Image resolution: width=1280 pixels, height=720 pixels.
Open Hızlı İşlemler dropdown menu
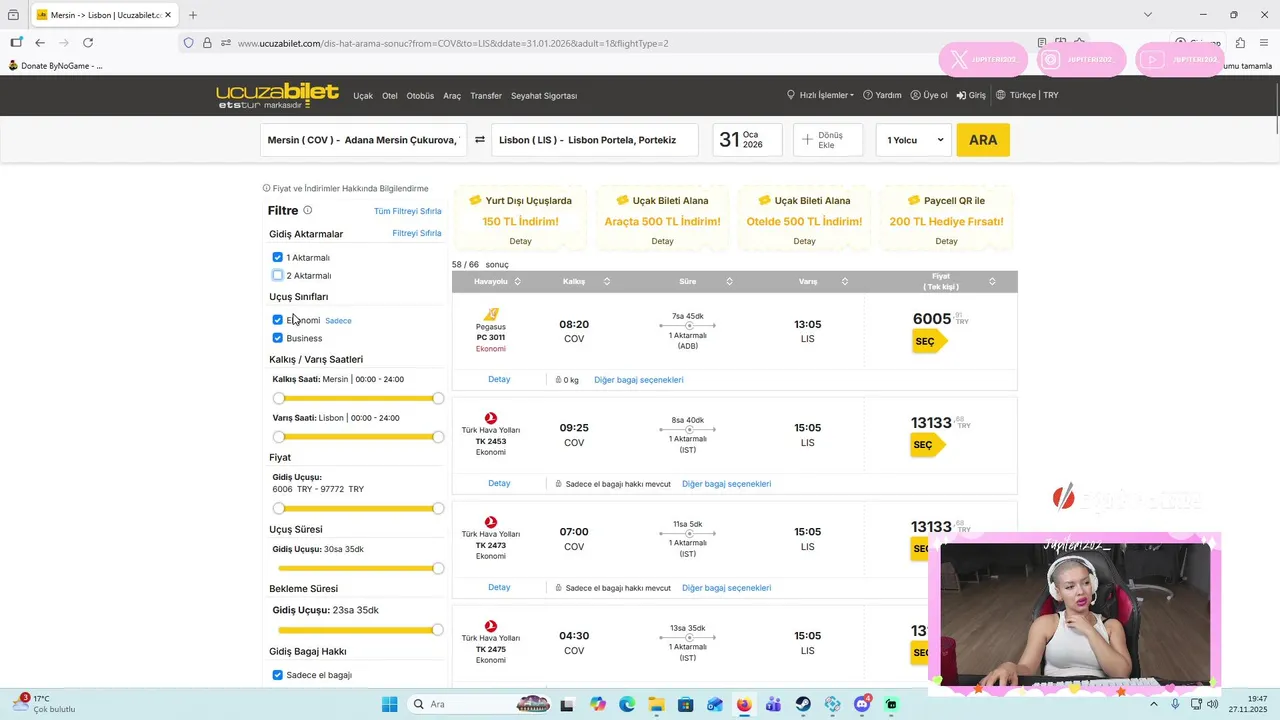[x=821, y=95]
